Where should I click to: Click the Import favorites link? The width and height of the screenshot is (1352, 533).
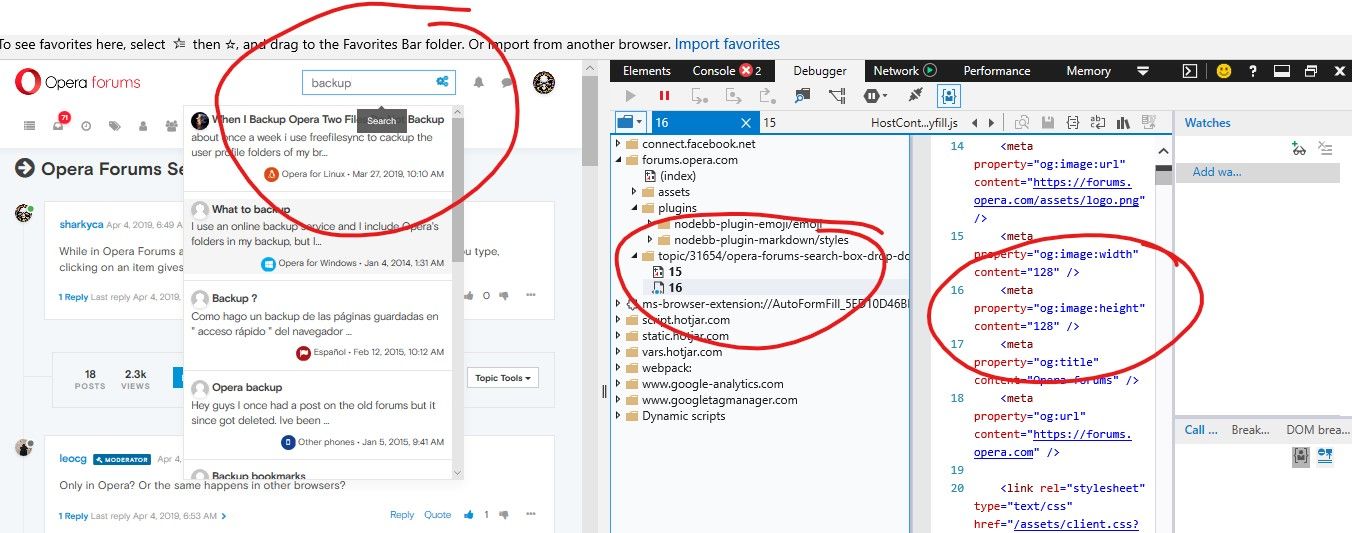tap(727, 44)
